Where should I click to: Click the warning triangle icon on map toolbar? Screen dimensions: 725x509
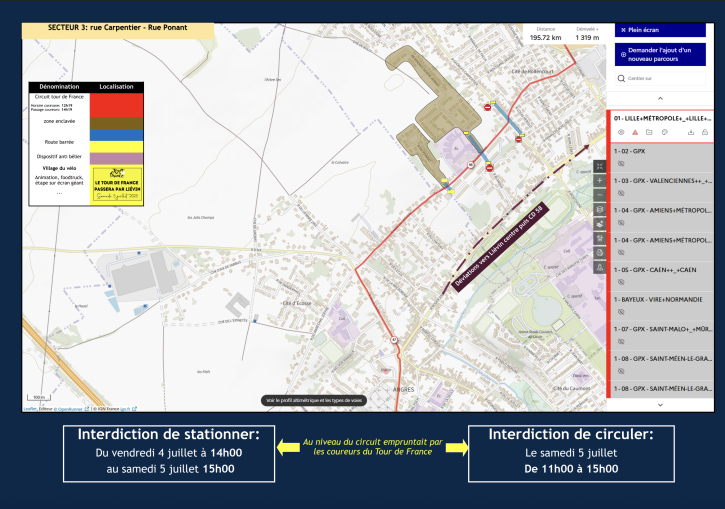tap(600, 267)
